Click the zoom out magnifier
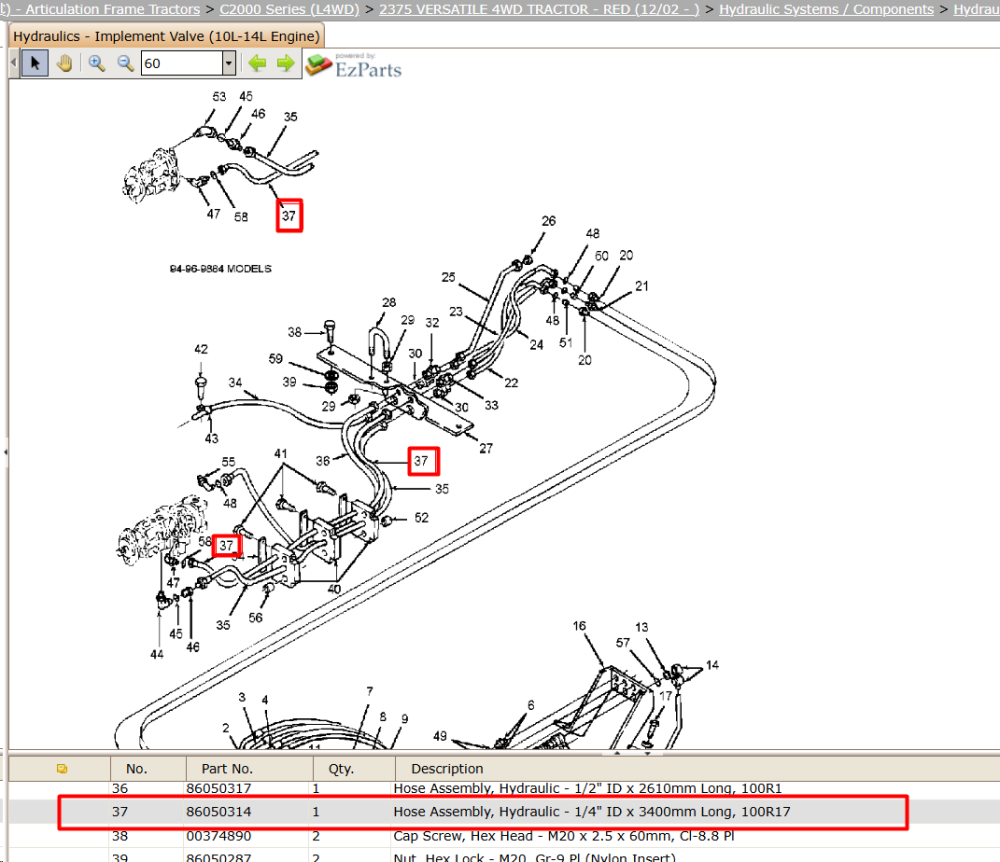 (x=126, y=63)
